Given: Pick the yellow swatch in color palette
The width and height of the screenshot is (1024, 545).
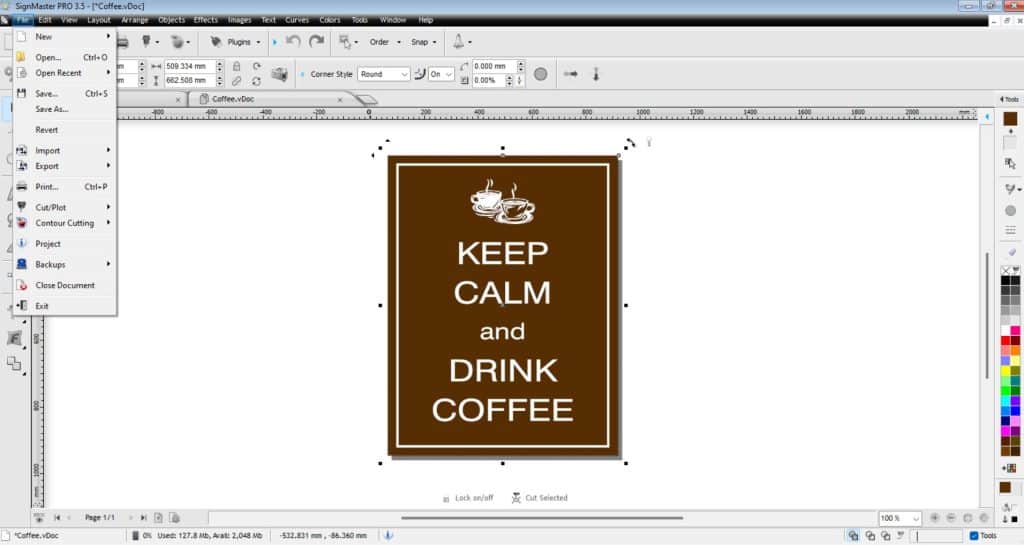Looking at the screenshot, I should 1006,371.
